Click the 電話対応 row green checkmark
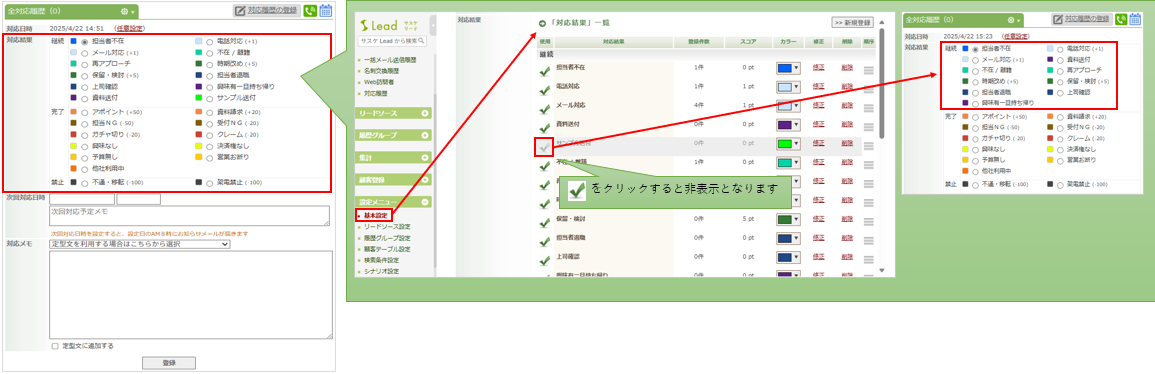Viewport: 1155px width, 374px height. [544, 90]
